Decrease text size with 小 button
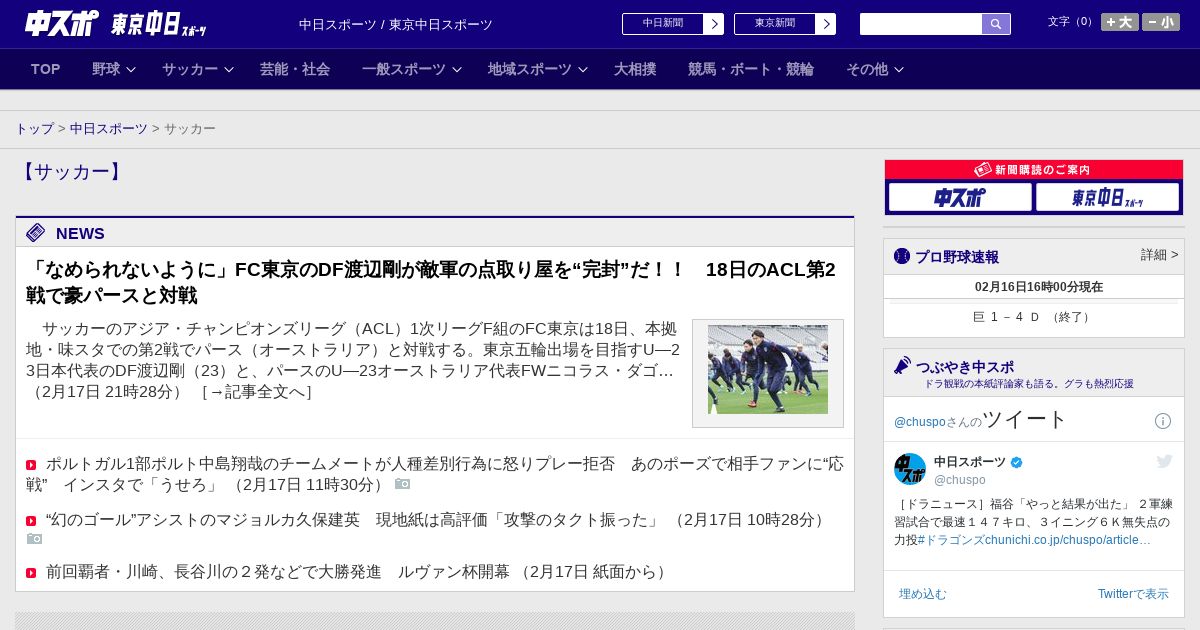This screenshot has width=1200, height=630. point(1160,22)
